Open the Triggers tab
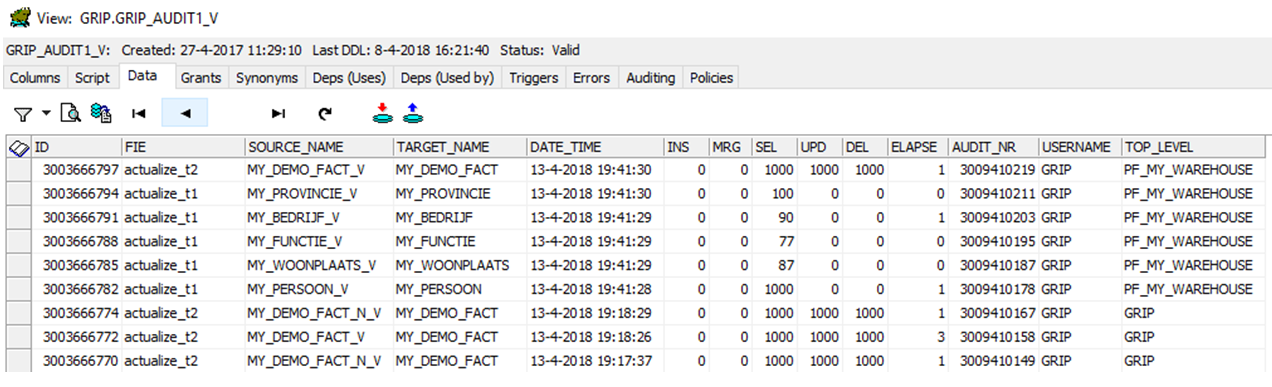Screen dimensions: 1272x387 point(534,77)
